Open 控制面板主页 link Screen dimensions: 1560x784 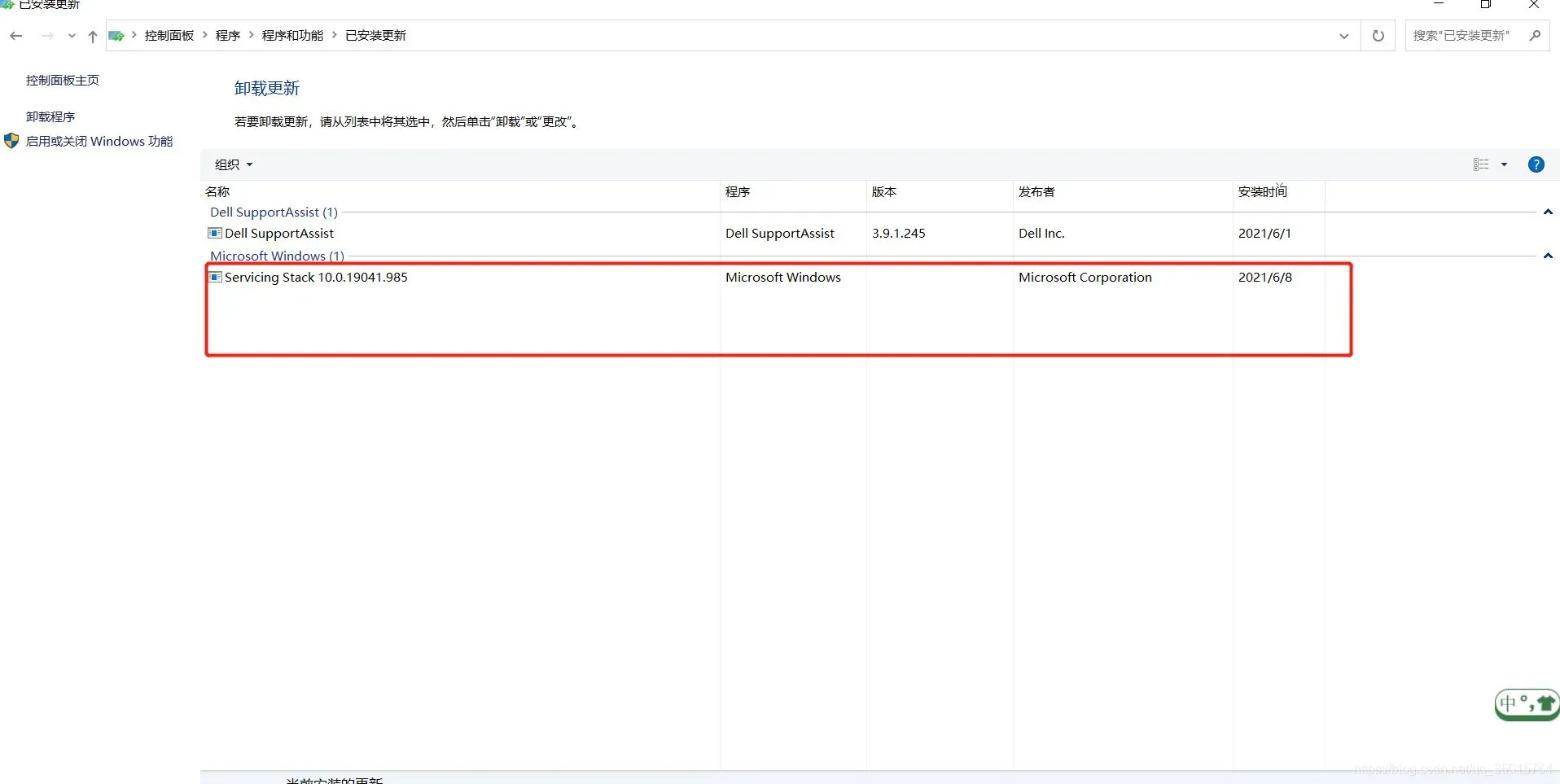point(63,81)
